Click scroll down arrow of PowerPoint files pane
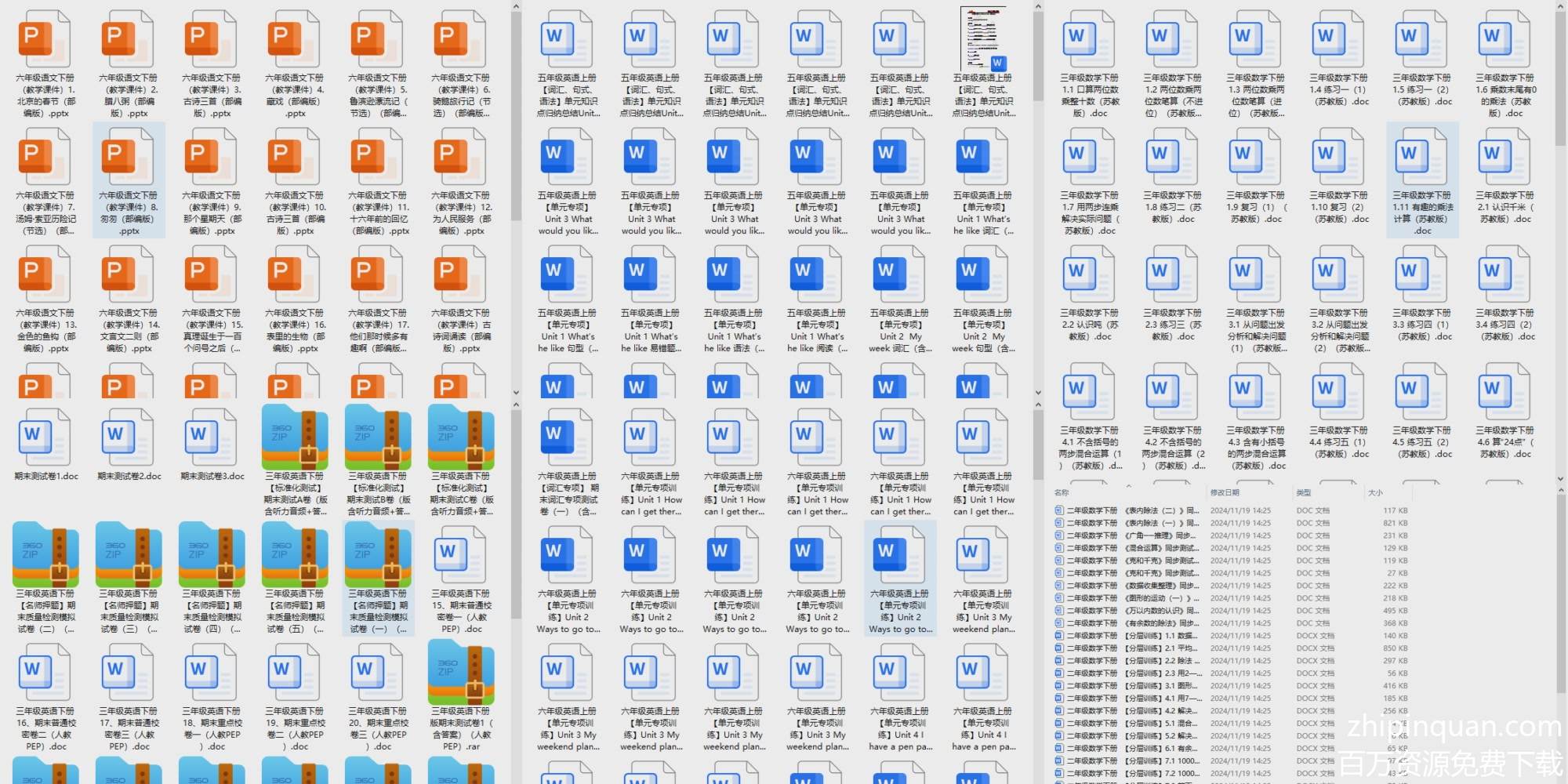 coord(516,393)
